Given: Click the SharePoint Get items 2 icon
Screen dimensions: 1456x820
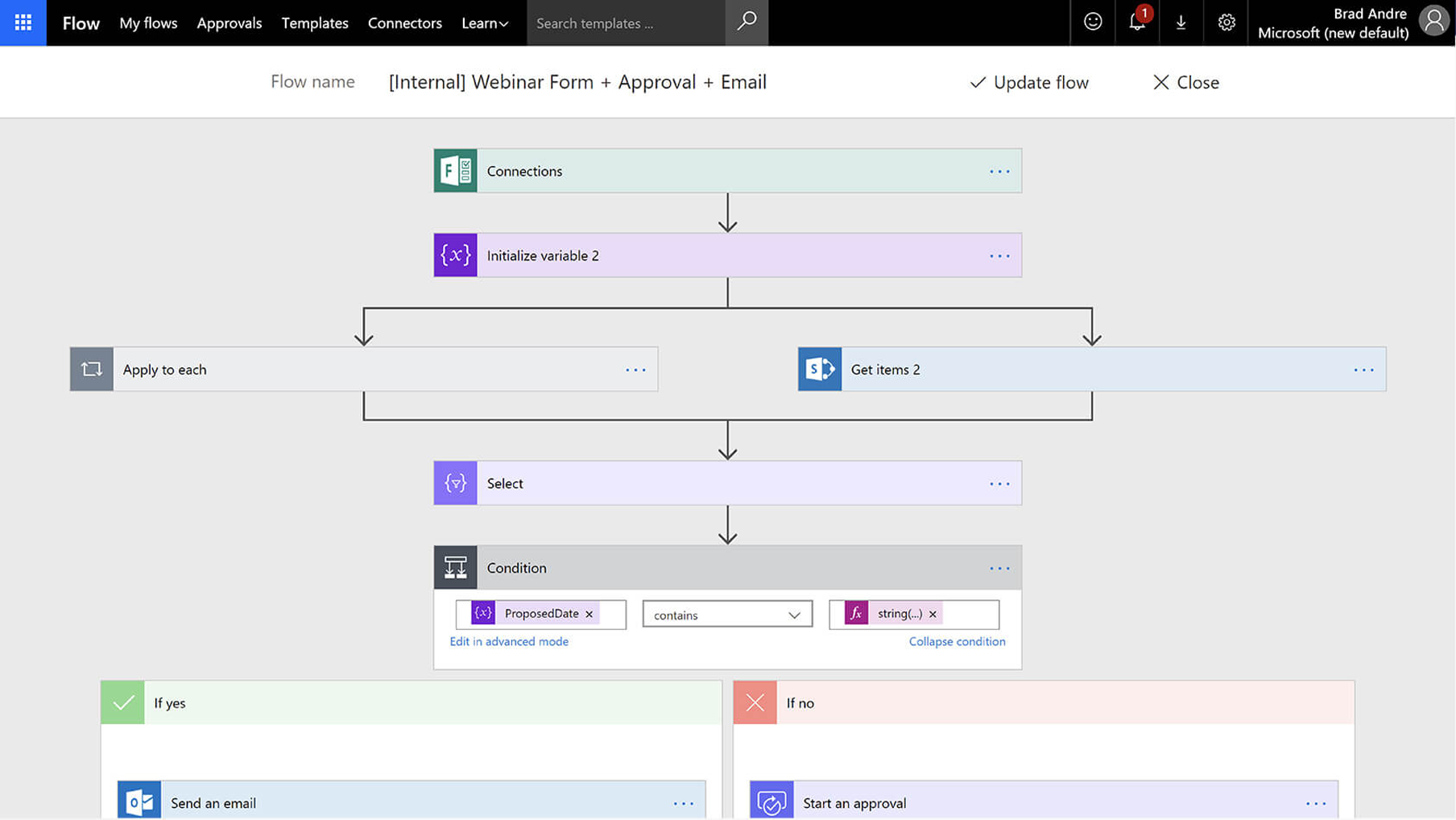Looking at the screenshot, I should click(819, 370).
